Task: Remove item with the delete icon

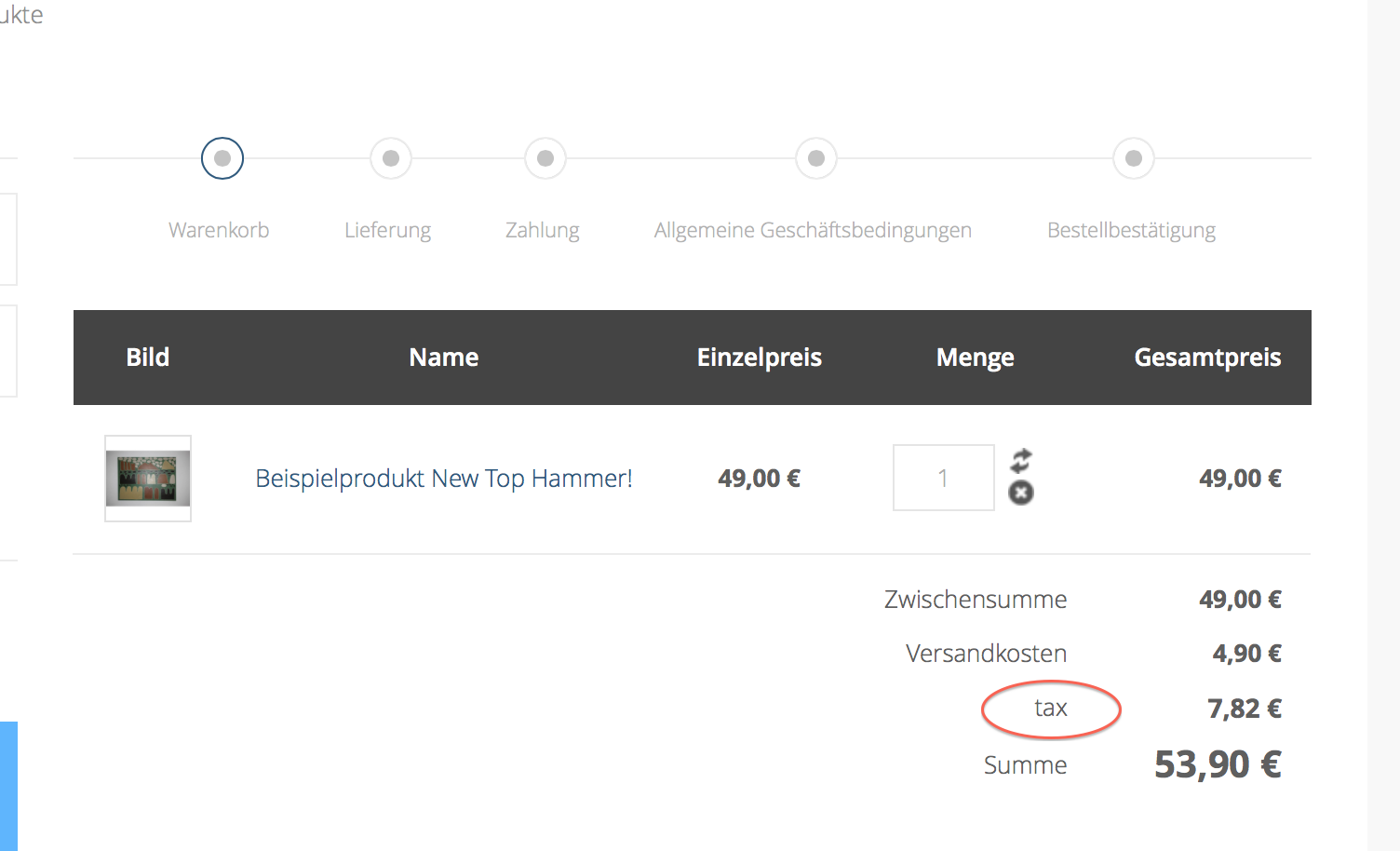Action: (1021, 493)
